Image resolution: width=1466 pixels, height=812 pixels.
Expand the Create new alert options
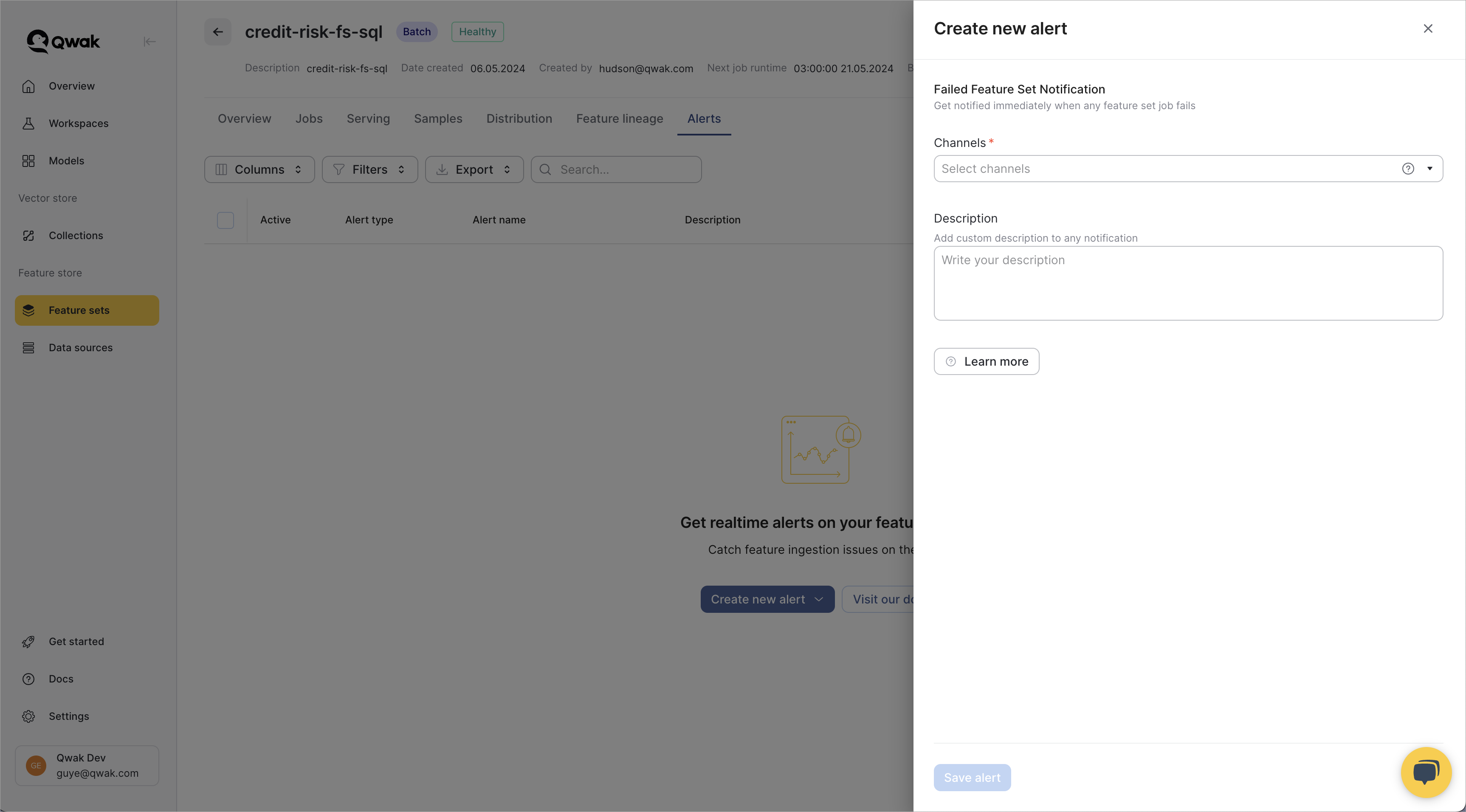pos(820,599)
